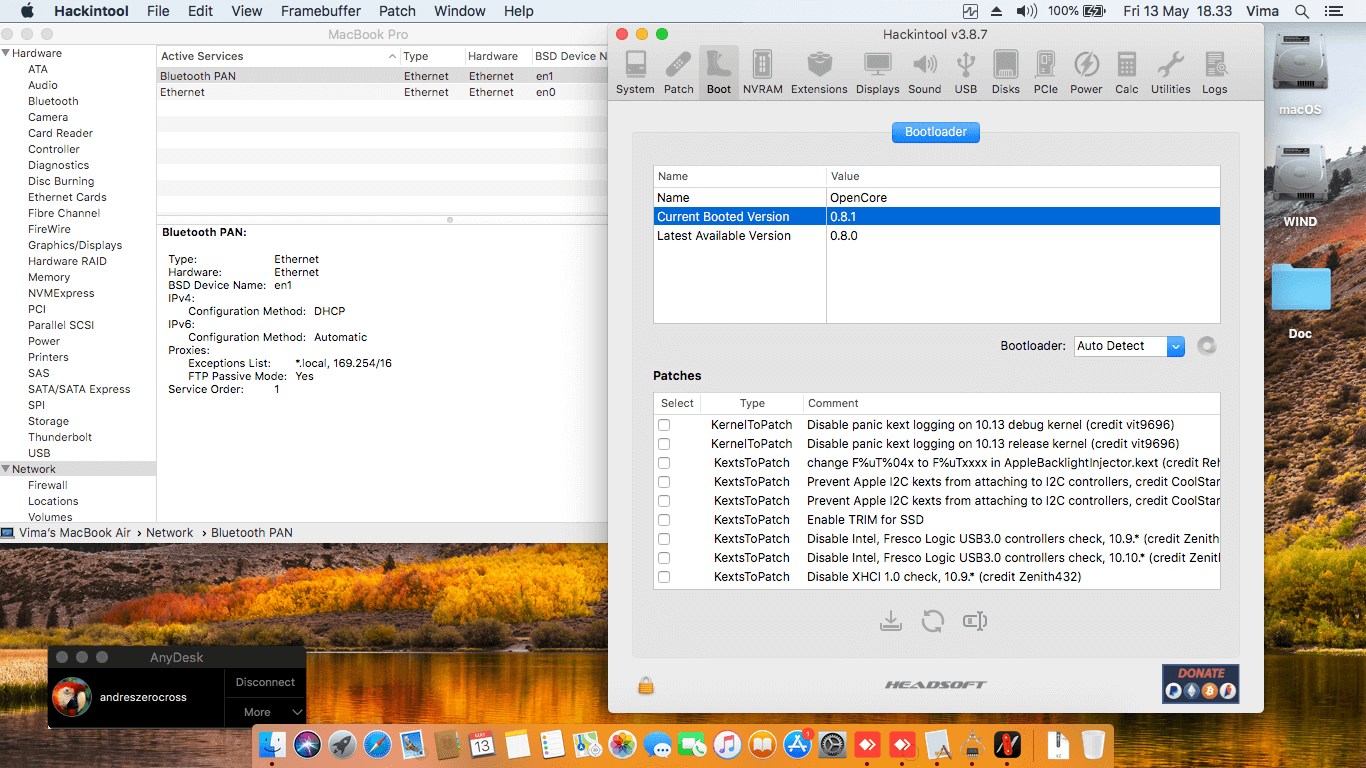Select the NVRAM toolbar icon
Viewport: 1366px width, 768px height.
tap(763, 72)
